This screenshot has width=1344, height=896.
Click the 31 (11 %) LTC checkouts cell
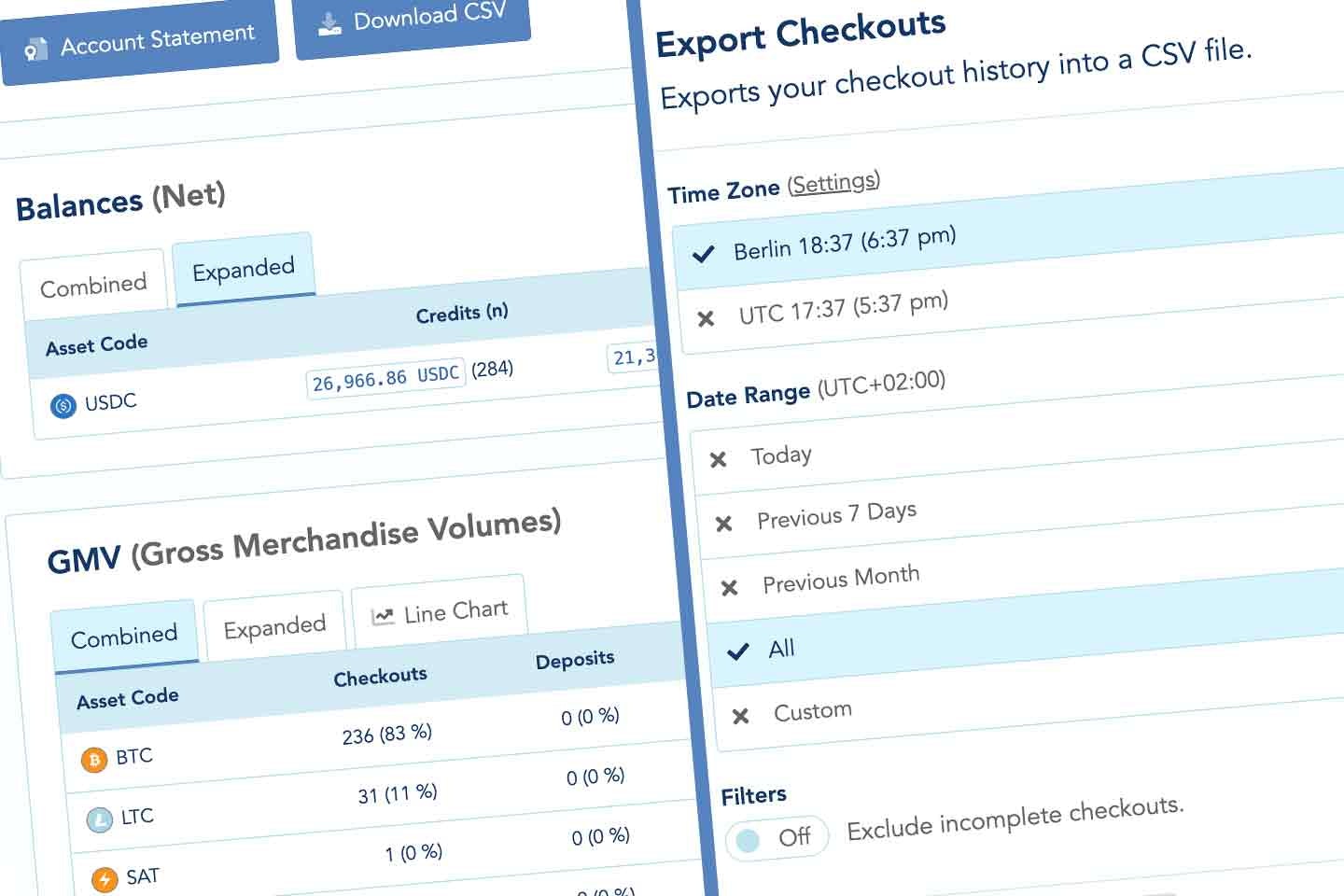point(397,794)
